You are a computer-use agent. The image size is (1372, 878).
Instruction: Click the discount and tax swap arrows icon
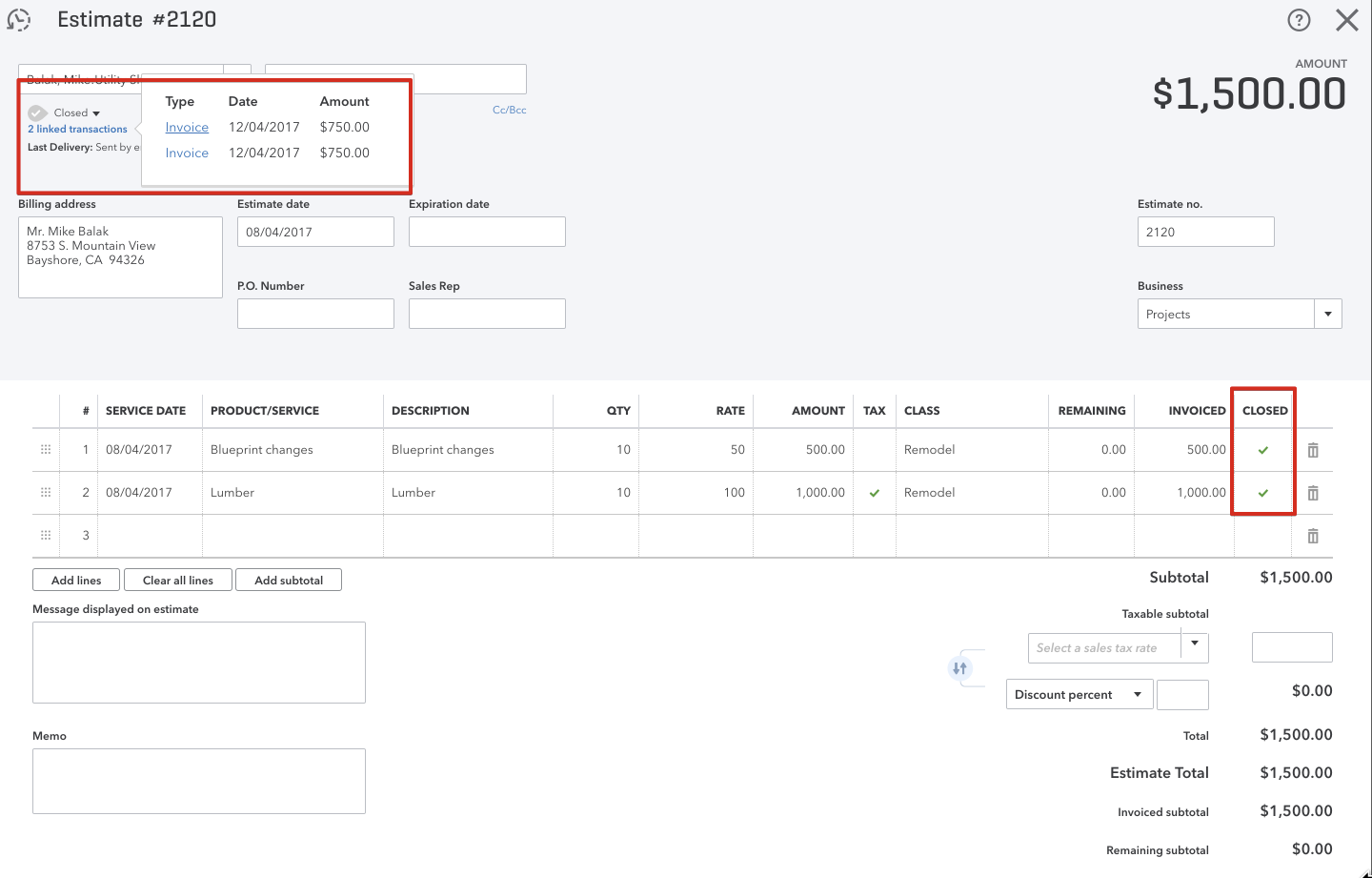(959, 668)
